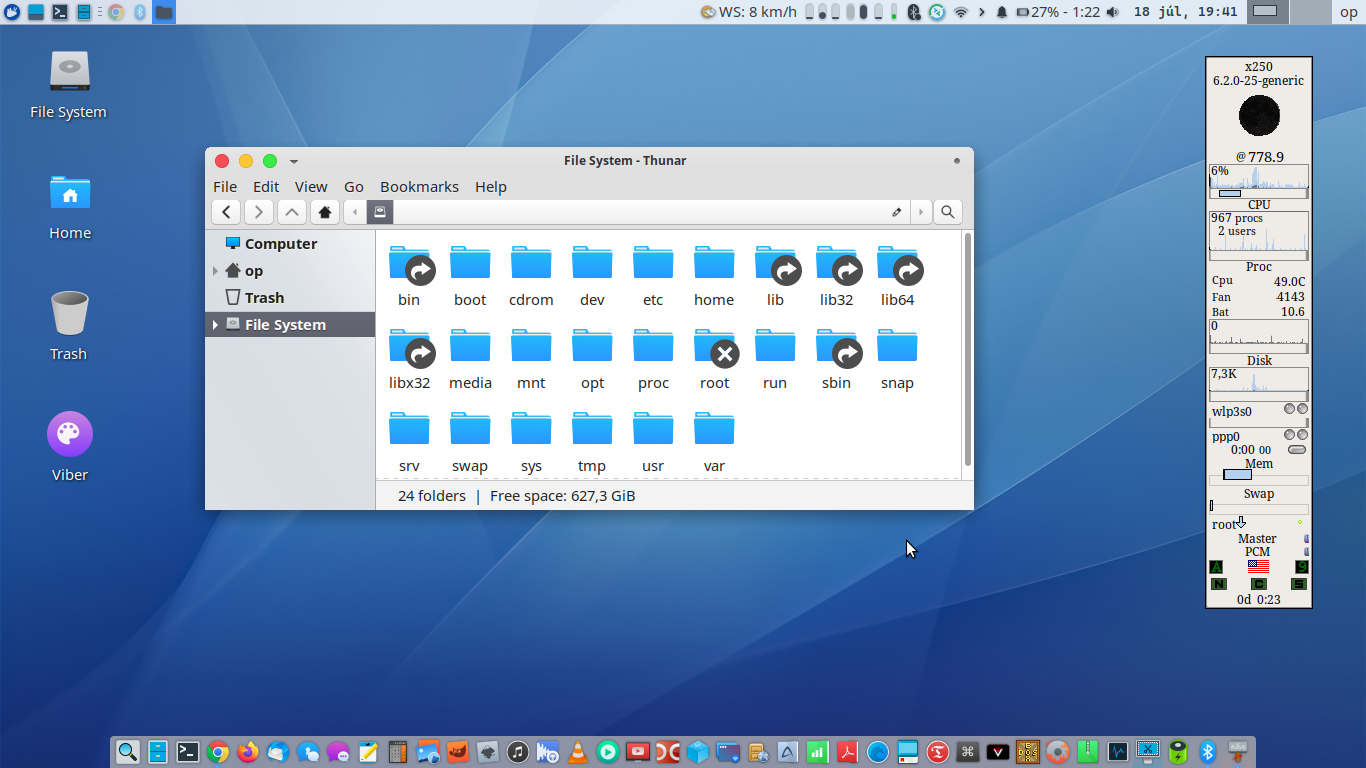Click the dock search magnifier
1366x768 pixels.
[x=127, y=752]
